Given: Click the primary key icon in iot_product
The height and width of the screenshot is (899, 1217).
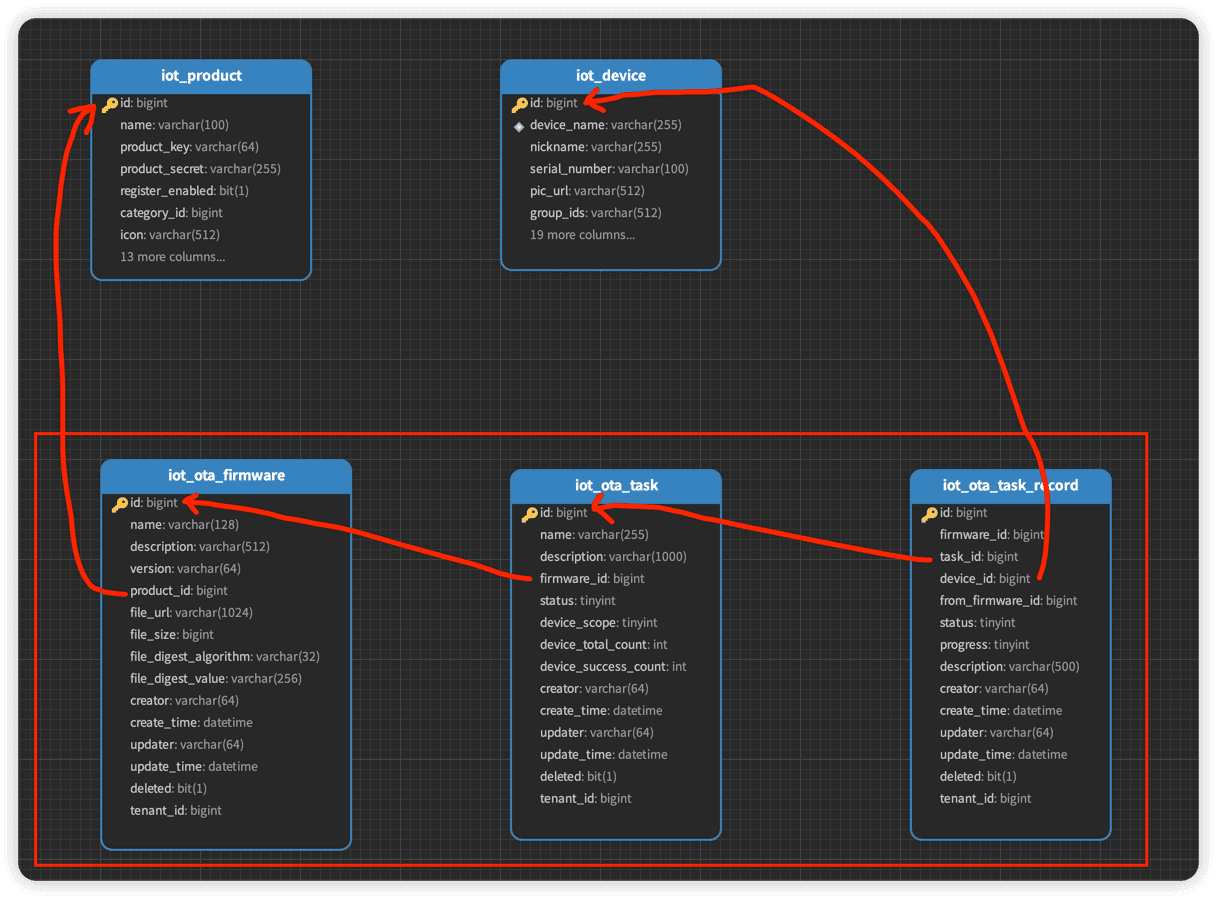Looking at the screenshot, I should point(110,103).
